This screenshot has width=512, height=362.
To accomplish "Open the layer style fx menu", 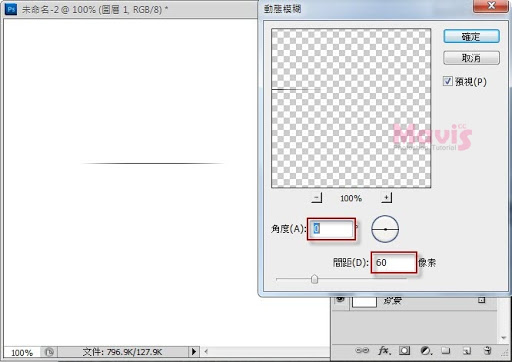I will coord(384,350).
